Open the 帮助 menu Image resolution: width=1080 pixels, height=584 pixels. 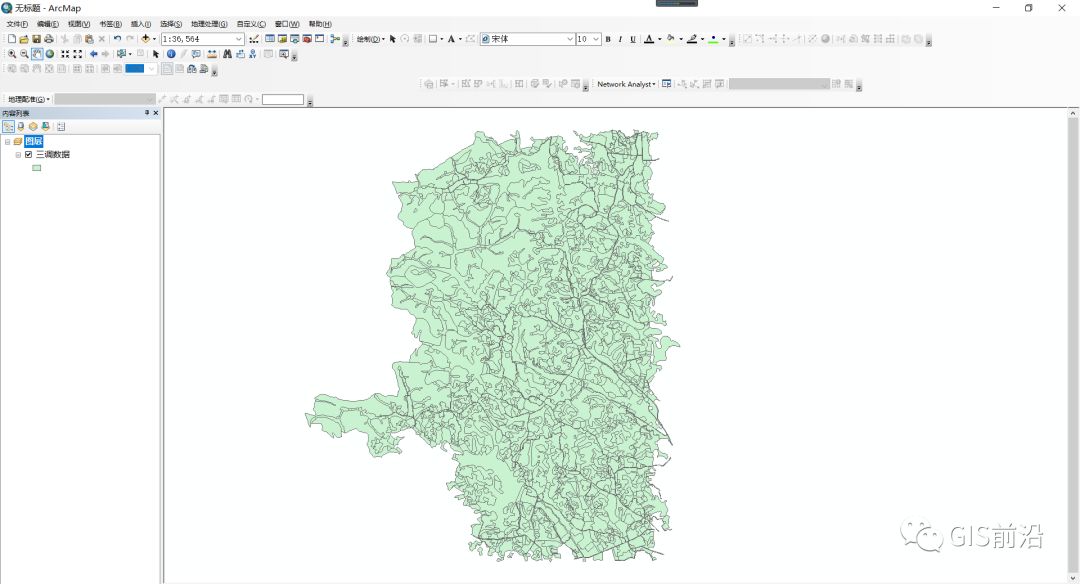320,24
